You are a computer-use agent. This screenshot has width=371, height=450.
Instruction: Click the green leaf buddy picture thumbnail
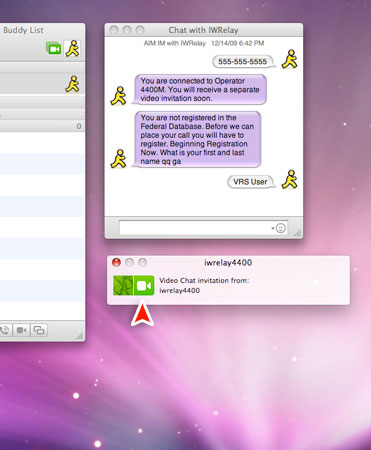click(x=123, y=285)
